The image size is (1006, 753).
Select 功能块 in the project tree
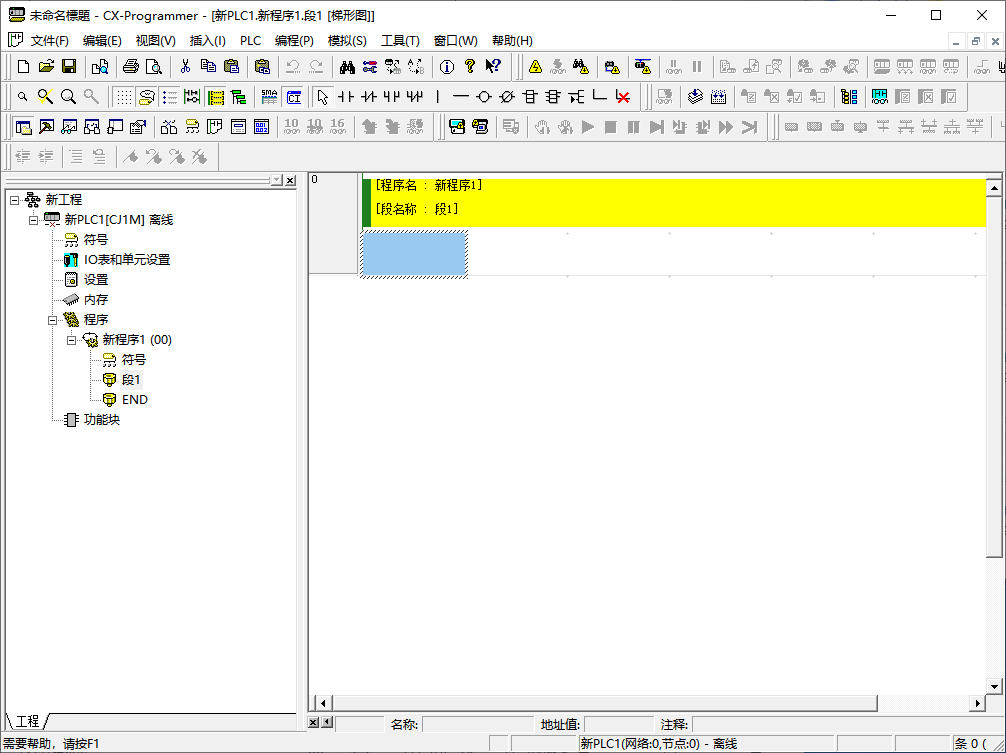[102, 419]
